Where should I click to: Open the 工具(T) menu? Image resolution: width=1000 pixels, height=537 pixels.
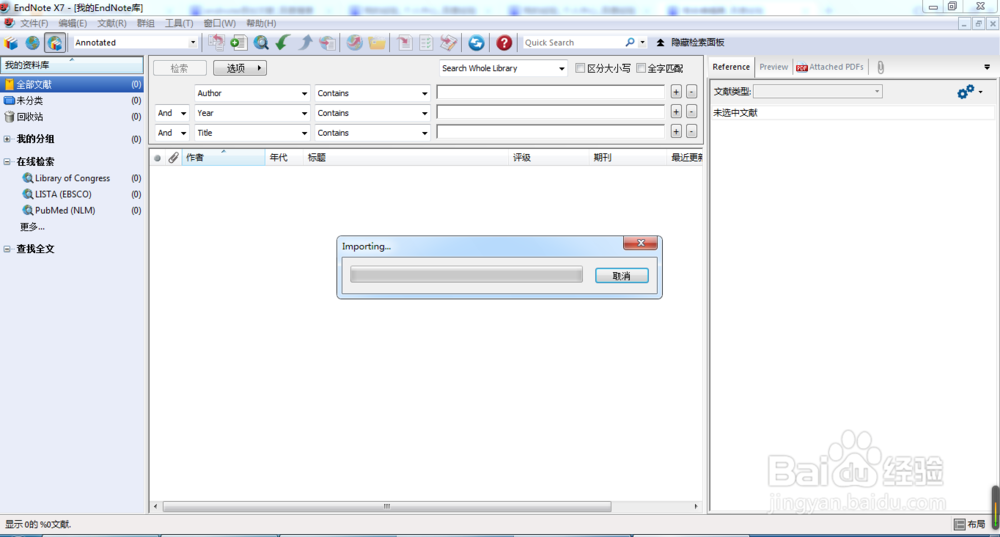tap(179, 23)
